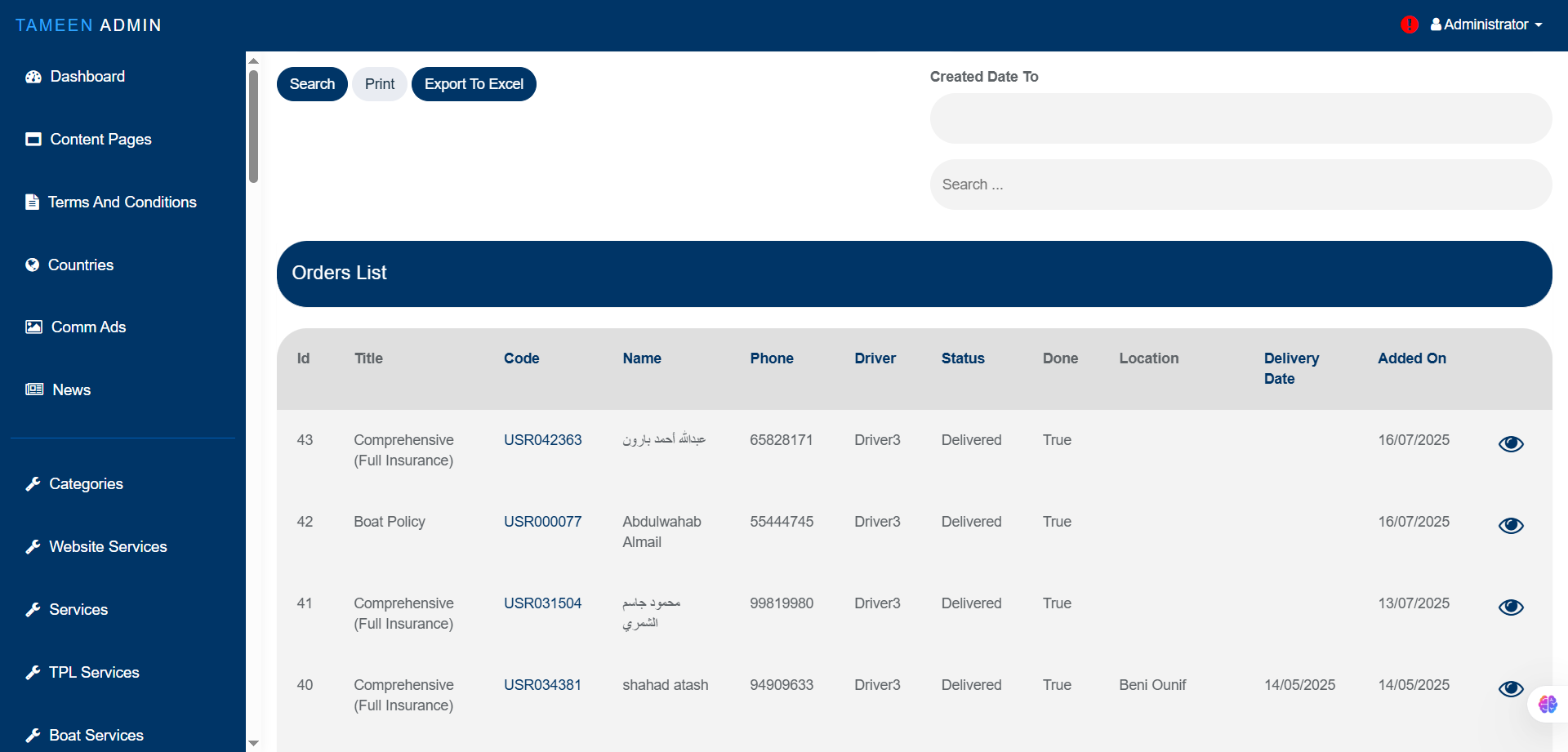
Task: Click the News newspaper icon
Action: pyautogui.click(x=34, y=389)
